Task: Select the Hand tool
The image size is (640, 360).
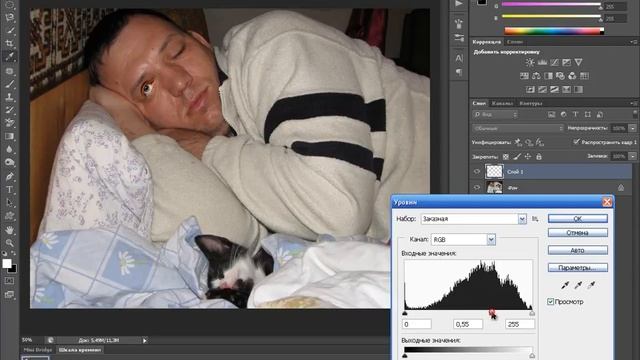Action: [9, 230]
